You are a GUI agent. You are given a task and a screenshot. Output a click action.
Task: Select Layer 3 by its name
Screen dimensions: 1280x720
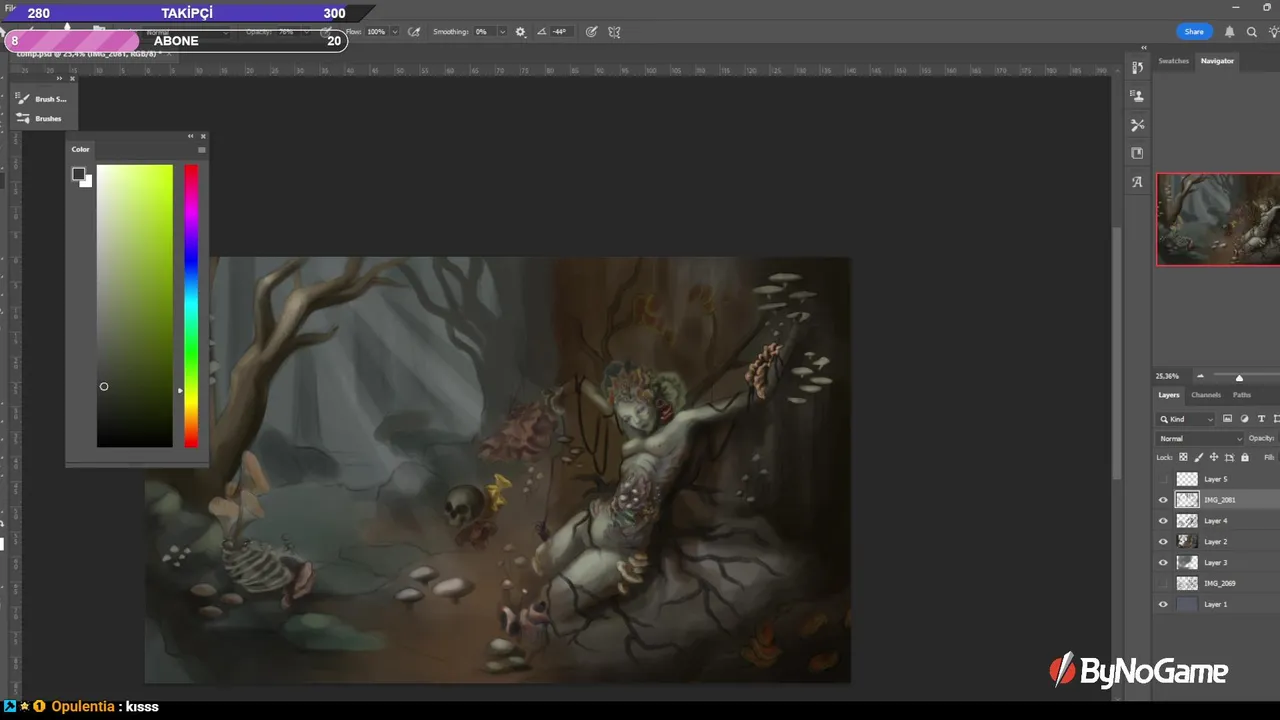1215,563
